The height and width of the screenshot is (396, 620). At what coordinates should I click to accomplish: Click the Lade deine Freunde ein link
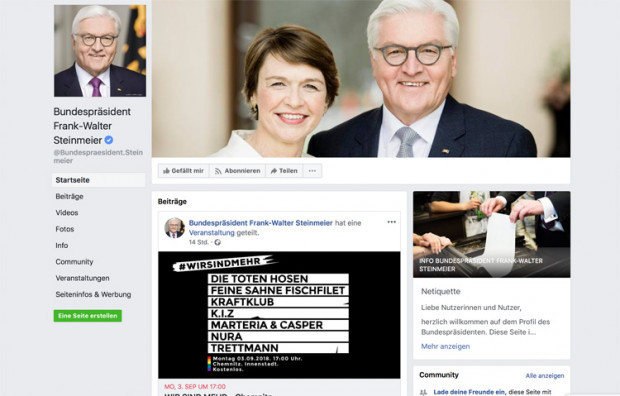pos(469,392)
